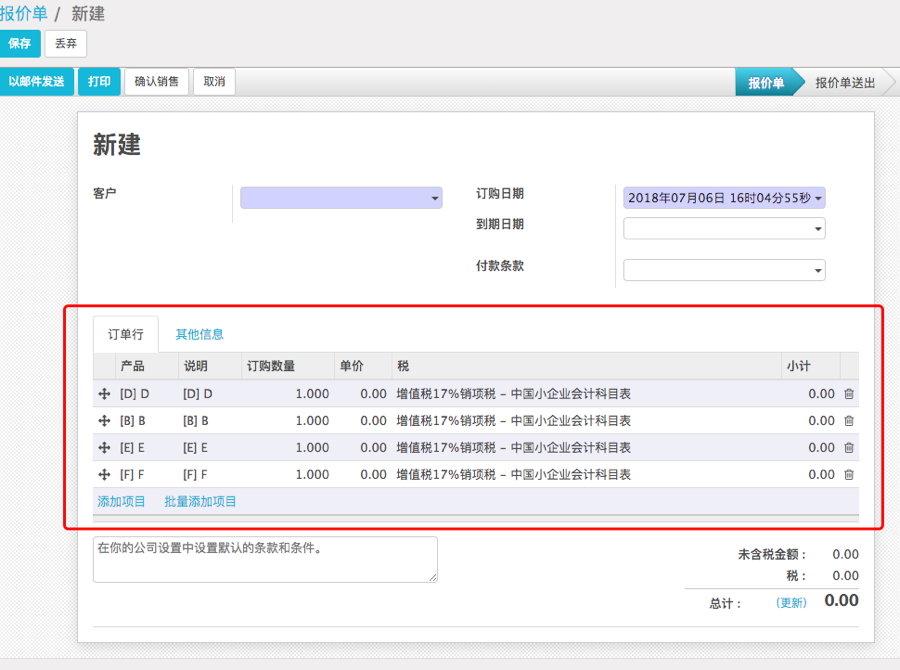Expand the 付款条款 dropdown
The image size is (900, 670).
[724, 270]
